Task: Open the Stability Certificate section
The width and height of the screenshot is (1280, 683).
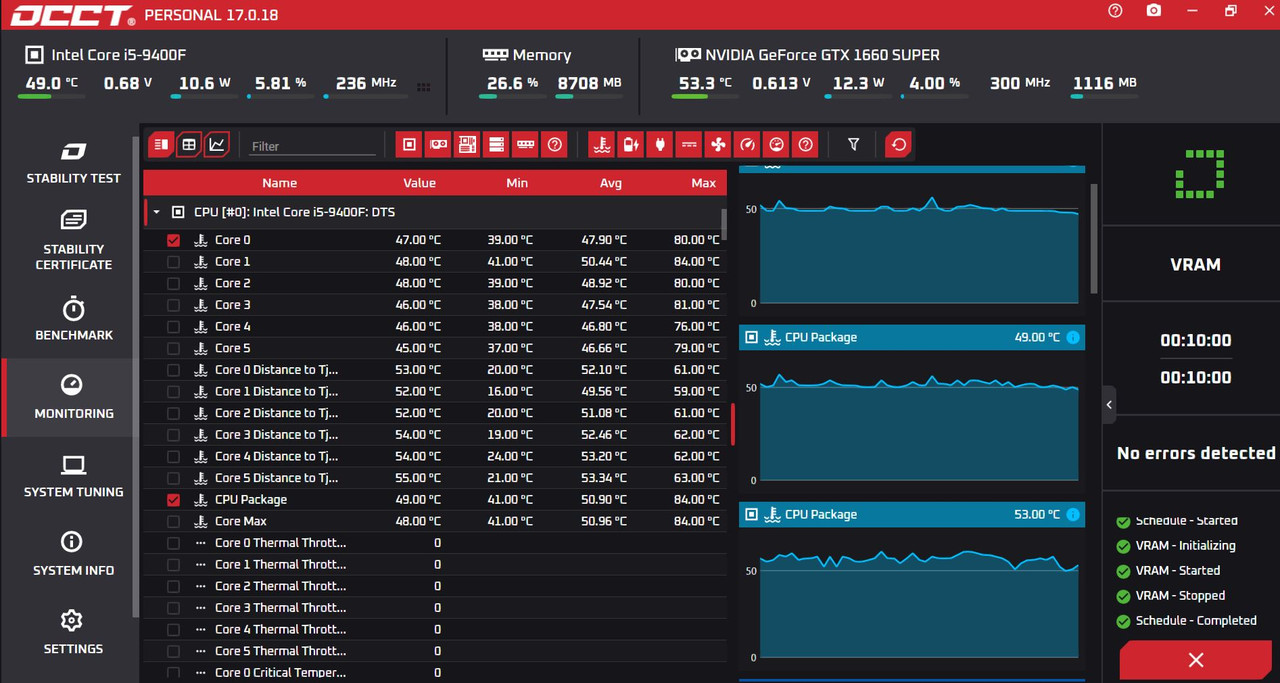Action: [x=73, y=241]
